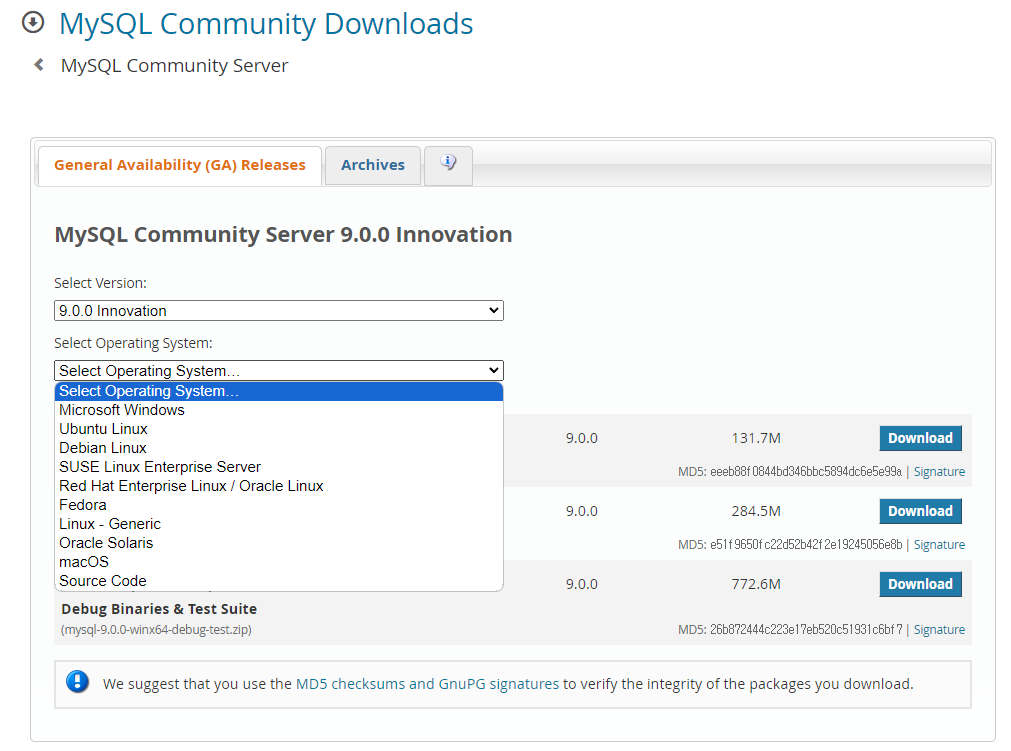The image size is (1011, 751).
Task: Click the 284.5M size value
Action: pyautogui.click(x=756, y=511)
